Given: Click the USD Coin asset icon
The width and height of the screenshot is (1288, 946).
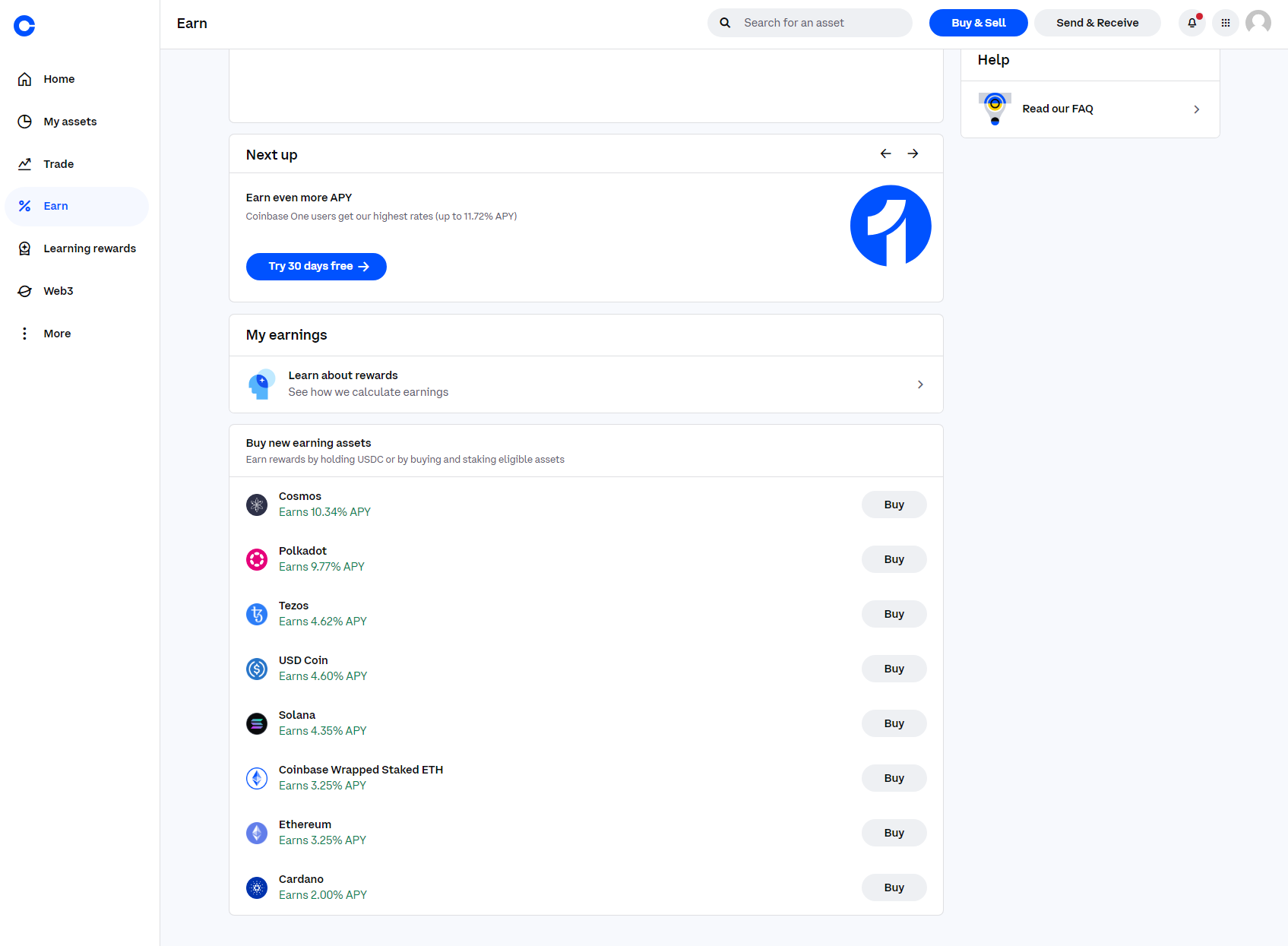Looking at the screenshot, I should [257, 669].
